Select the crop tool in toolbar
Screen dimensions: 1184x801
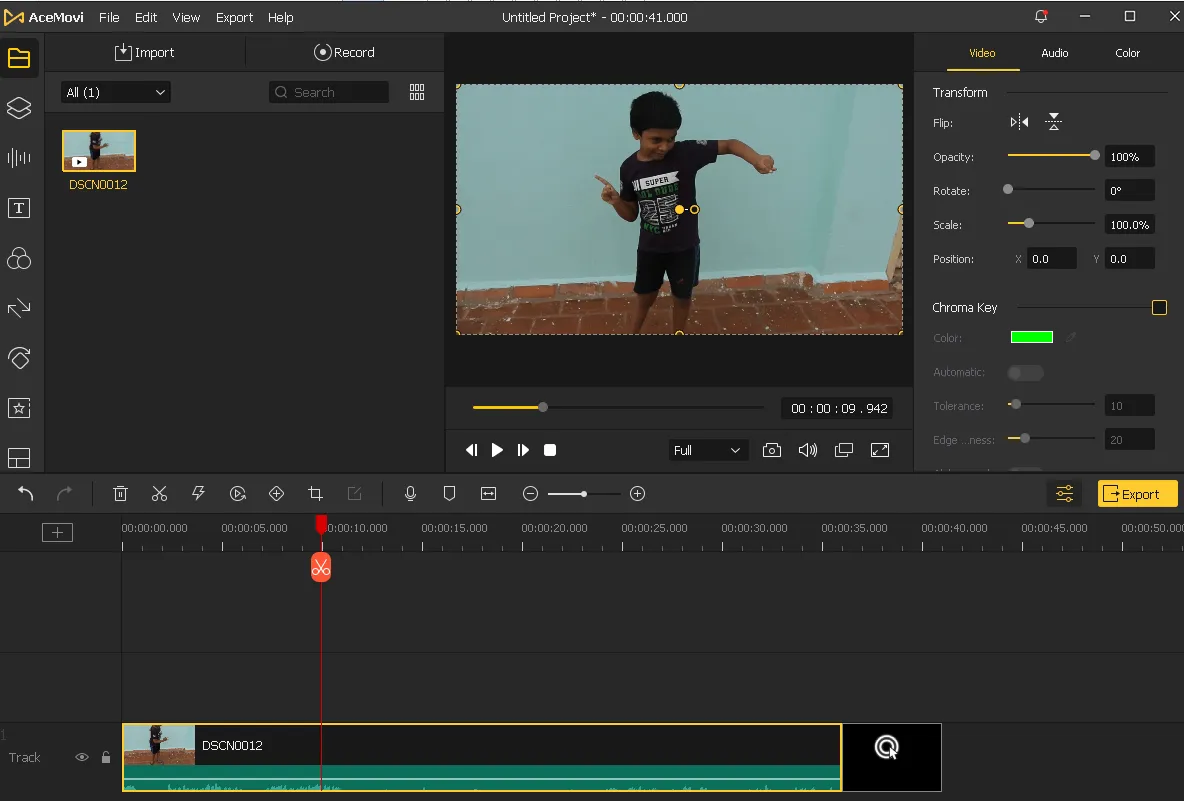tap(316, 493)
